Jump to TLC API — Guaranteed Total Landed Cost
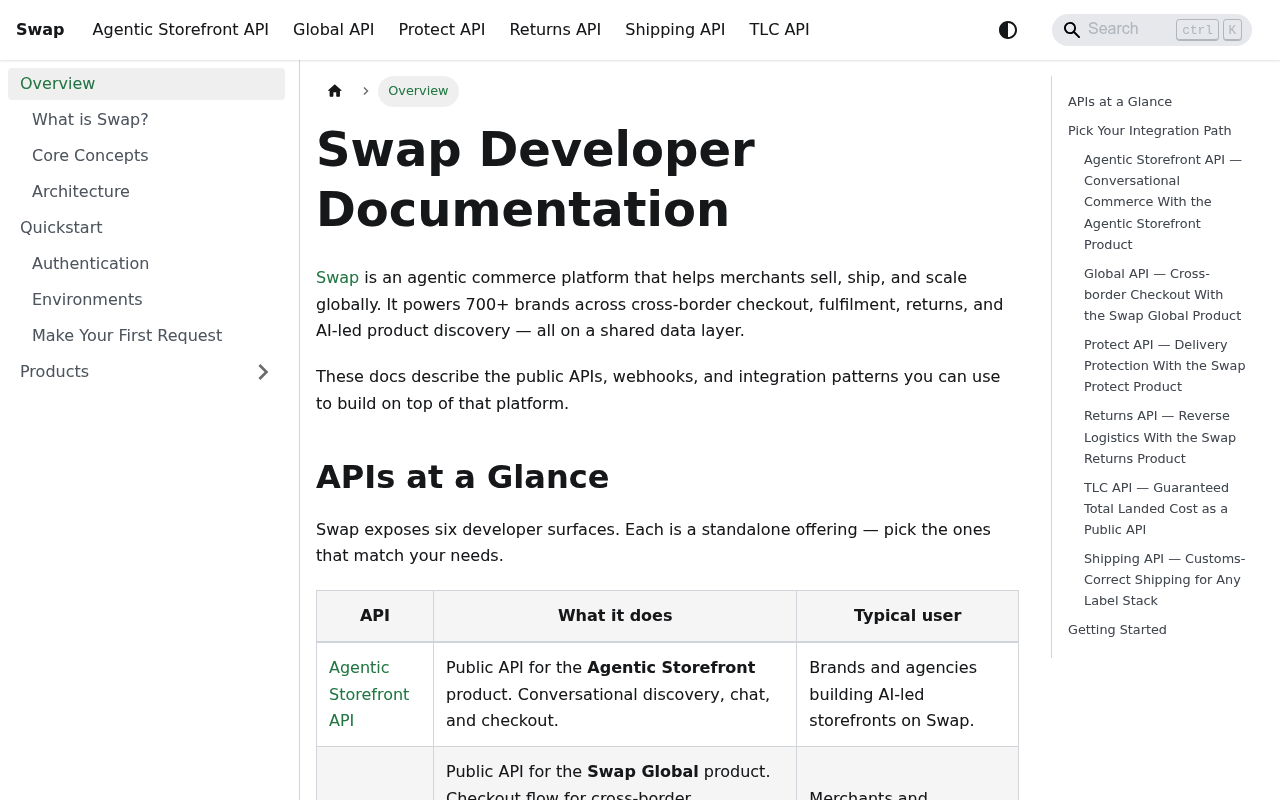 (1157, 508)
